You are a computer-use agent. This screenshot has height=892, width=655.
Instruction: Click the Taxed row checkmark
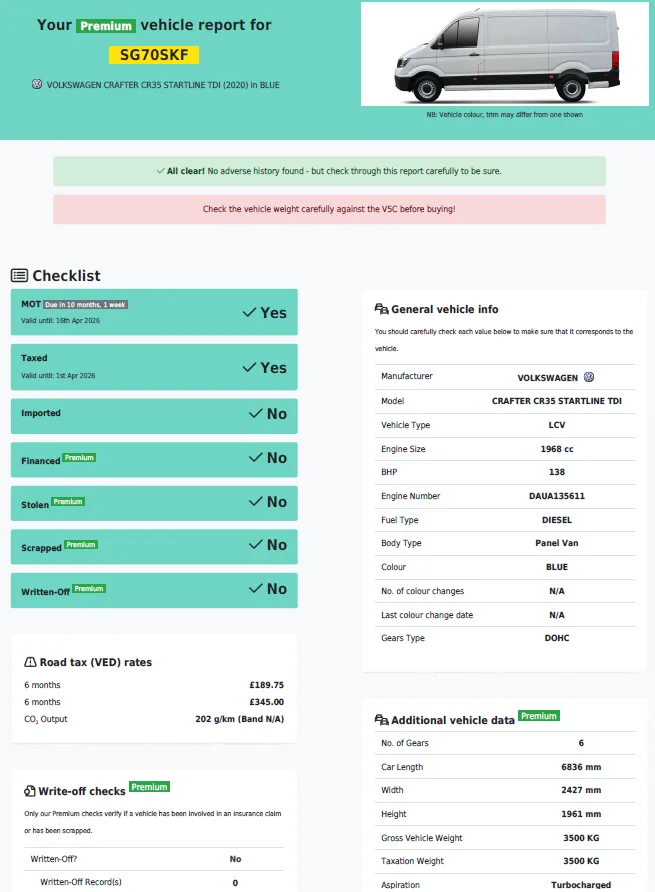coord(250,368)
